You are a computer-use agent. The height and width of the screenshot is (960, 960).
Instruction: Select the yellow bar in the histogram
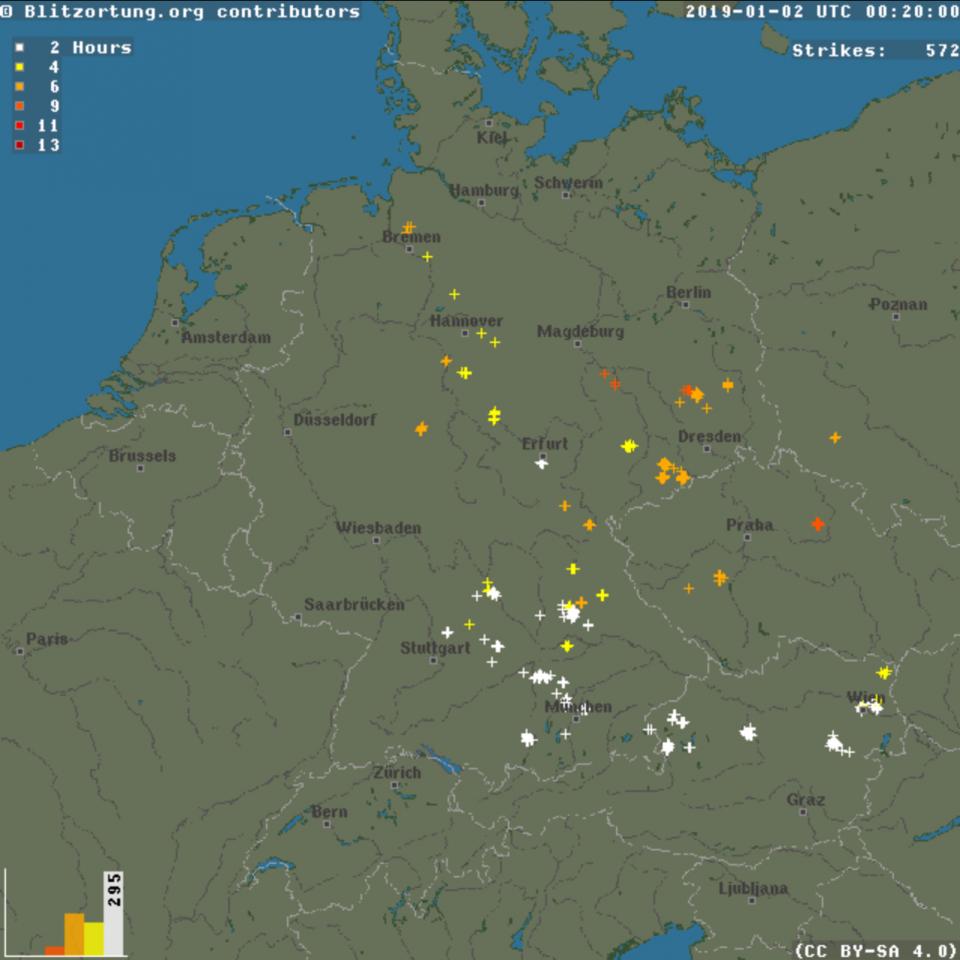click(x=94, y=937)
